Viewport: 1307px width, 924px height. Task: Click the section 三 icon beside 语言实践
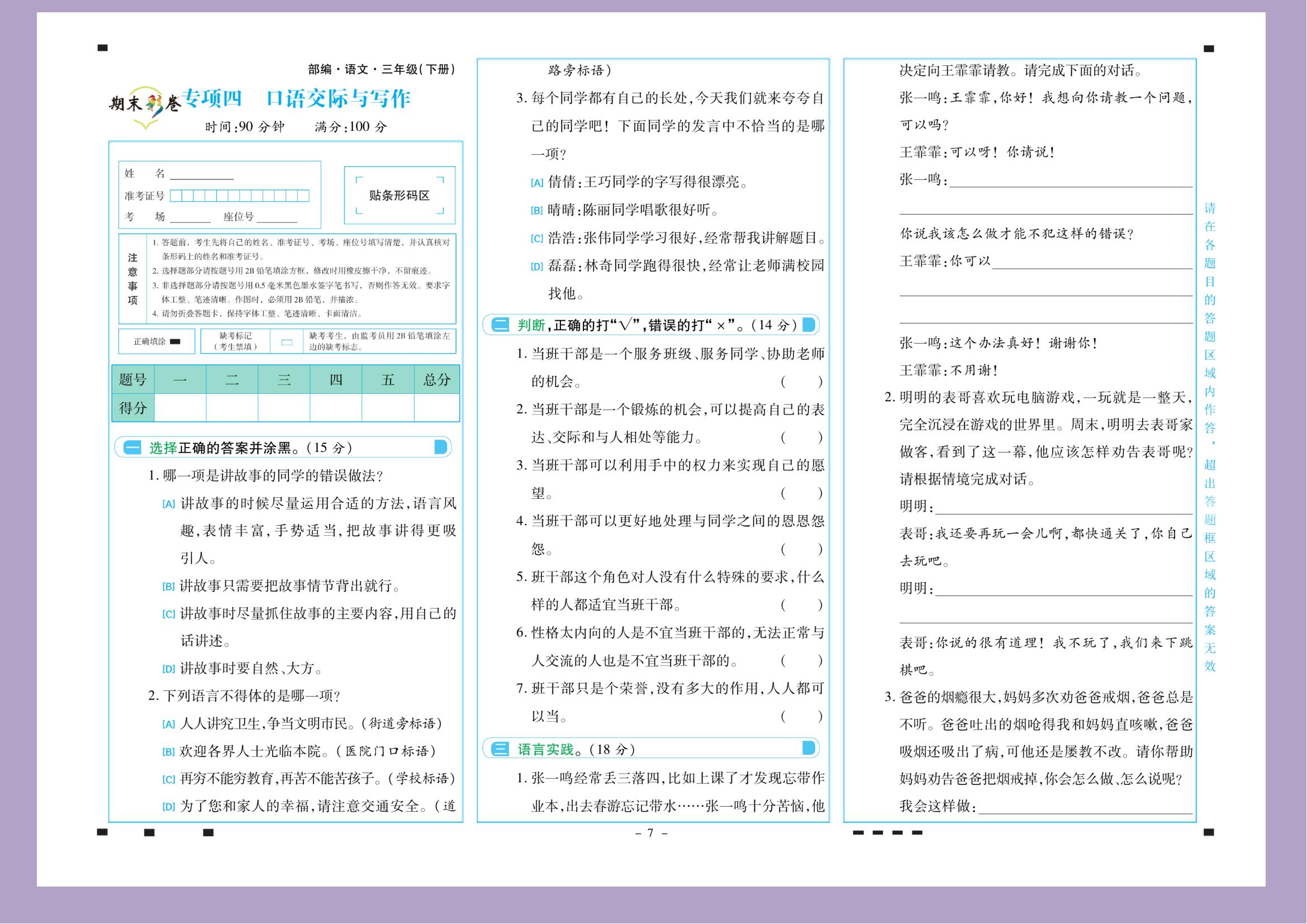click(x=500, y=749)
